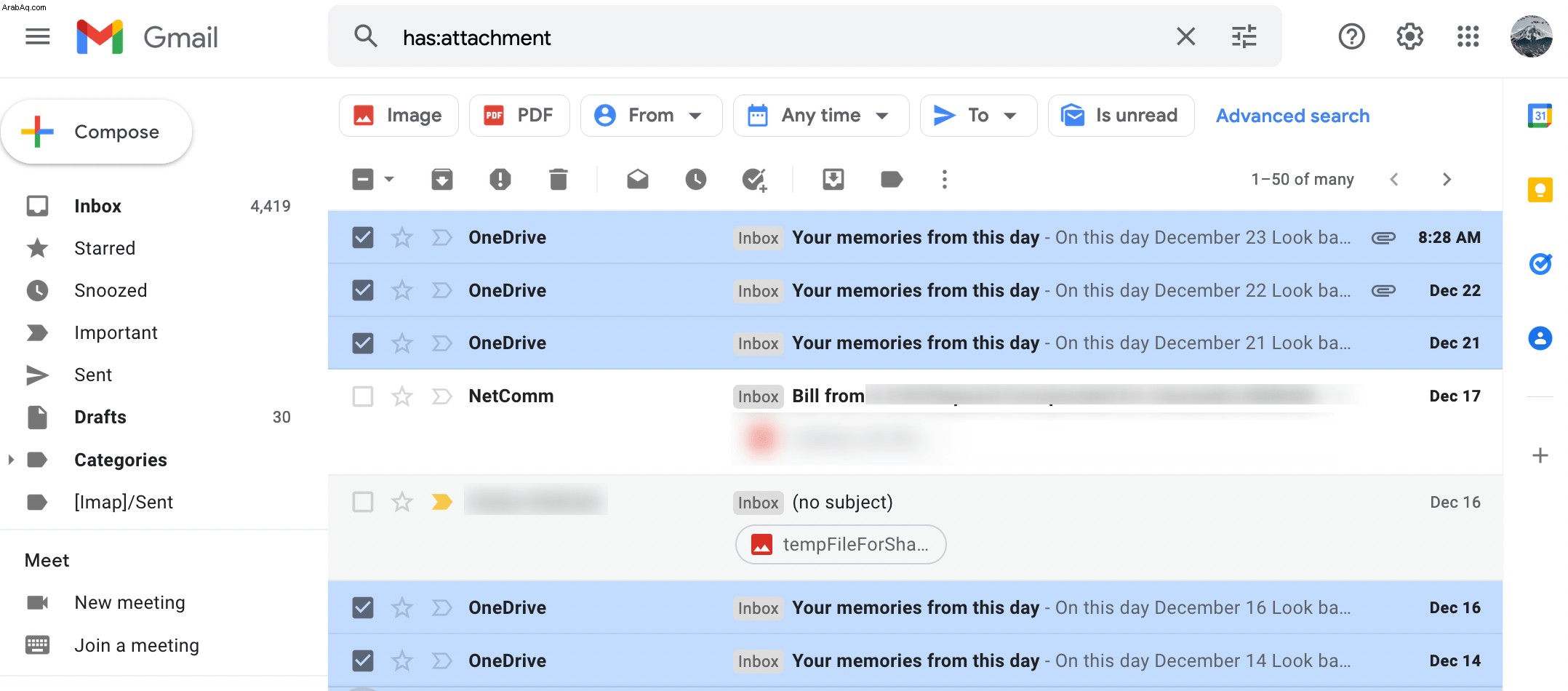Click the Compose button
This screenshot has width=1568, height=691.
coord(97,132)
